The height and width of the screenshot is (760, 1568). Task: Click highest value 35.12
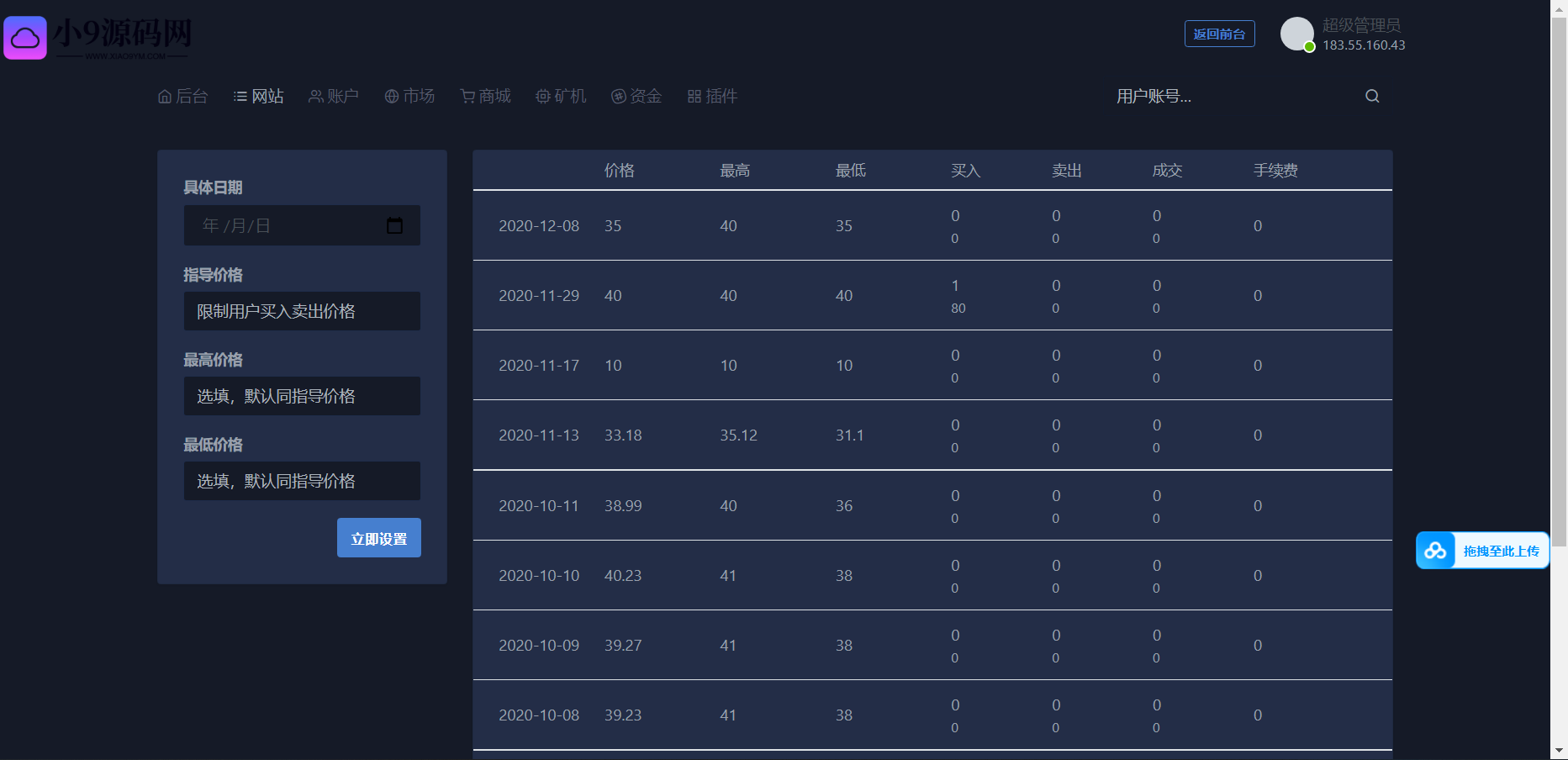[x=738, y=435]
